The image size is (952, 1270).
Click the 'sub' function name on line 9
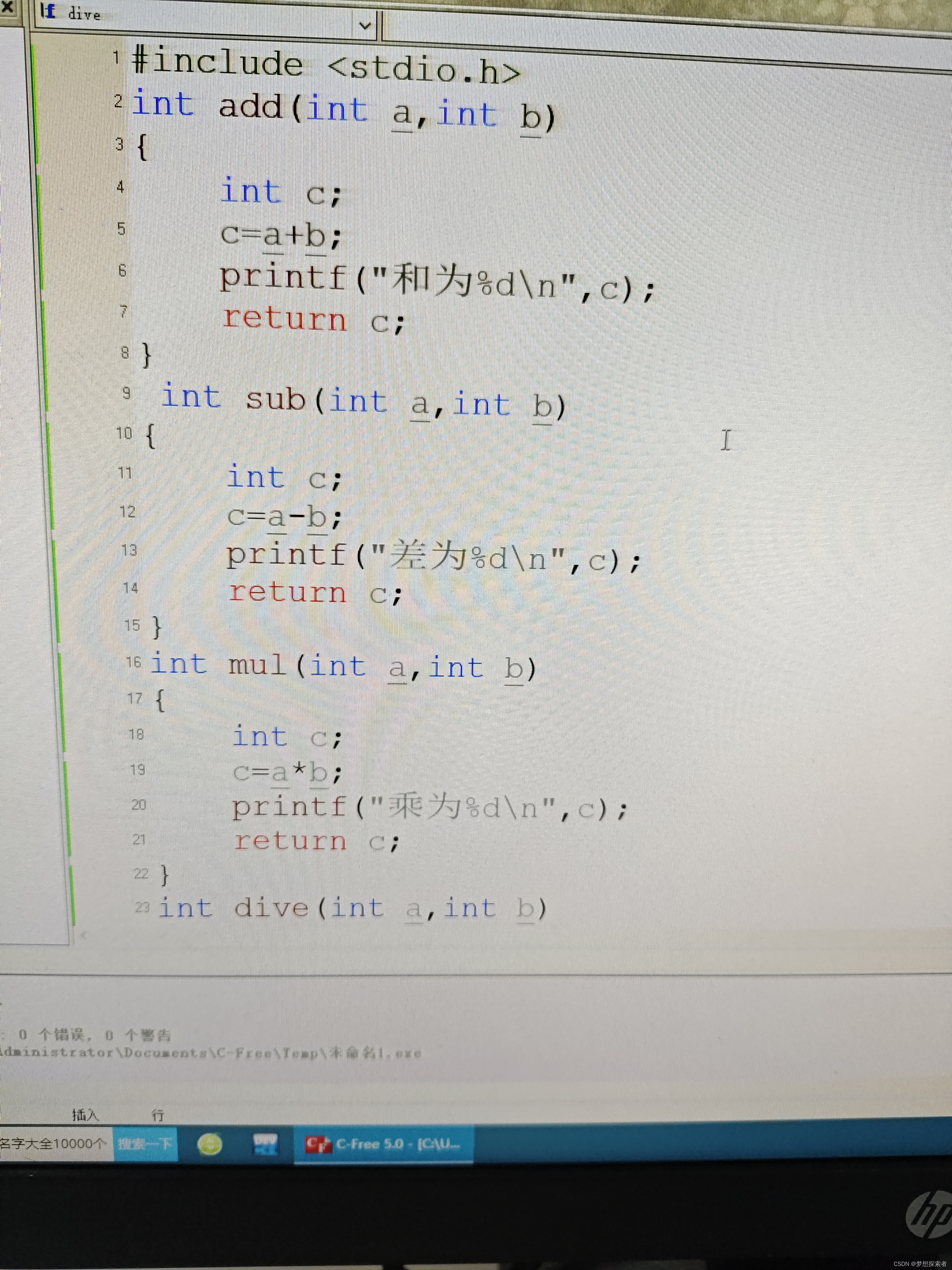[275, 400]
